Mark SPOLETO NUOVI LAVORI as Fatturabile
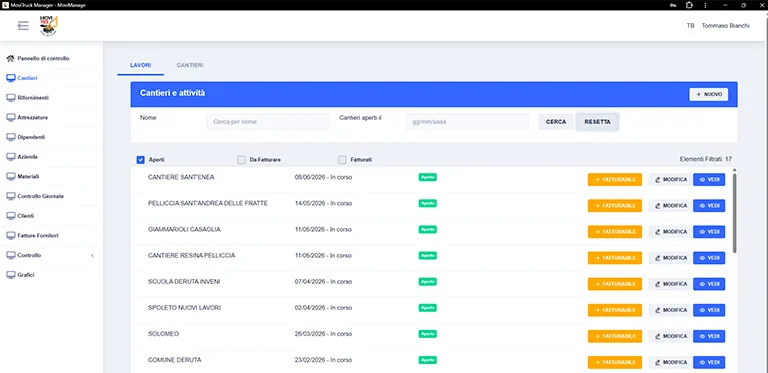Screen dimensions: 768x373 point(615,310)
